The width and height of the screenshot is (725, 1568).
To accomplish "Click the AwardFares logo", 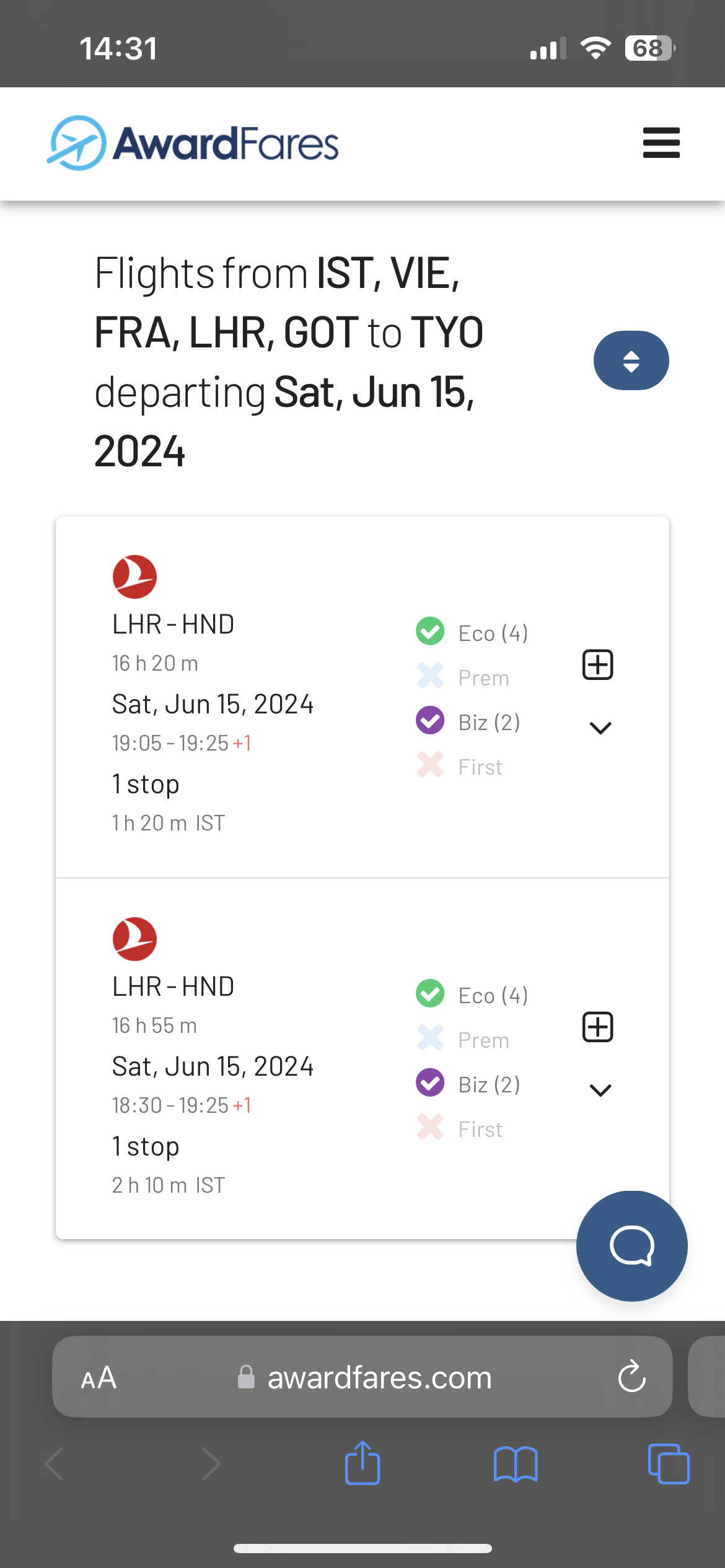I will click(x=193, y=143).
